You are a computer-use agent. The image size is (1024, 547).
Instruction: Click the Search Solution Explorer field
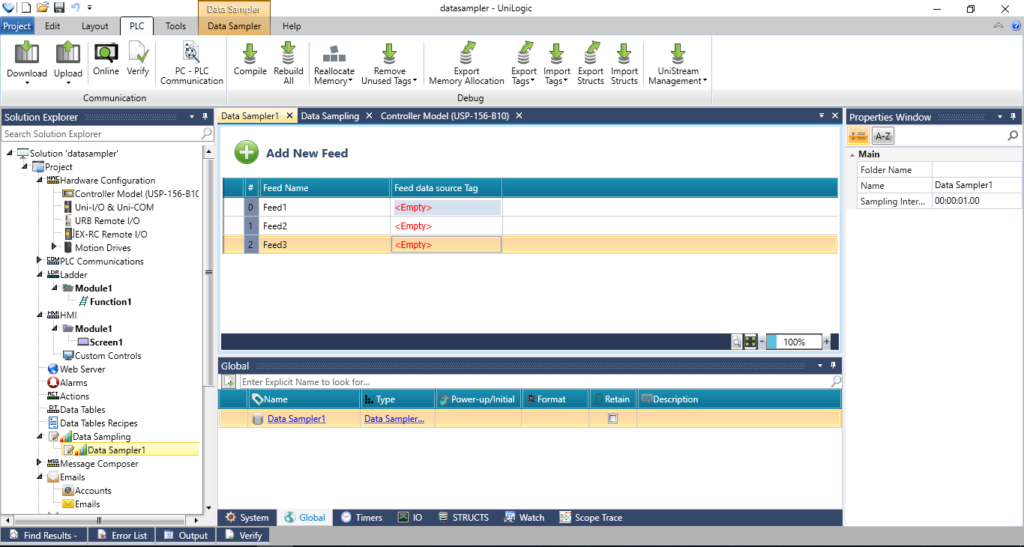click(x=101, y=134)
